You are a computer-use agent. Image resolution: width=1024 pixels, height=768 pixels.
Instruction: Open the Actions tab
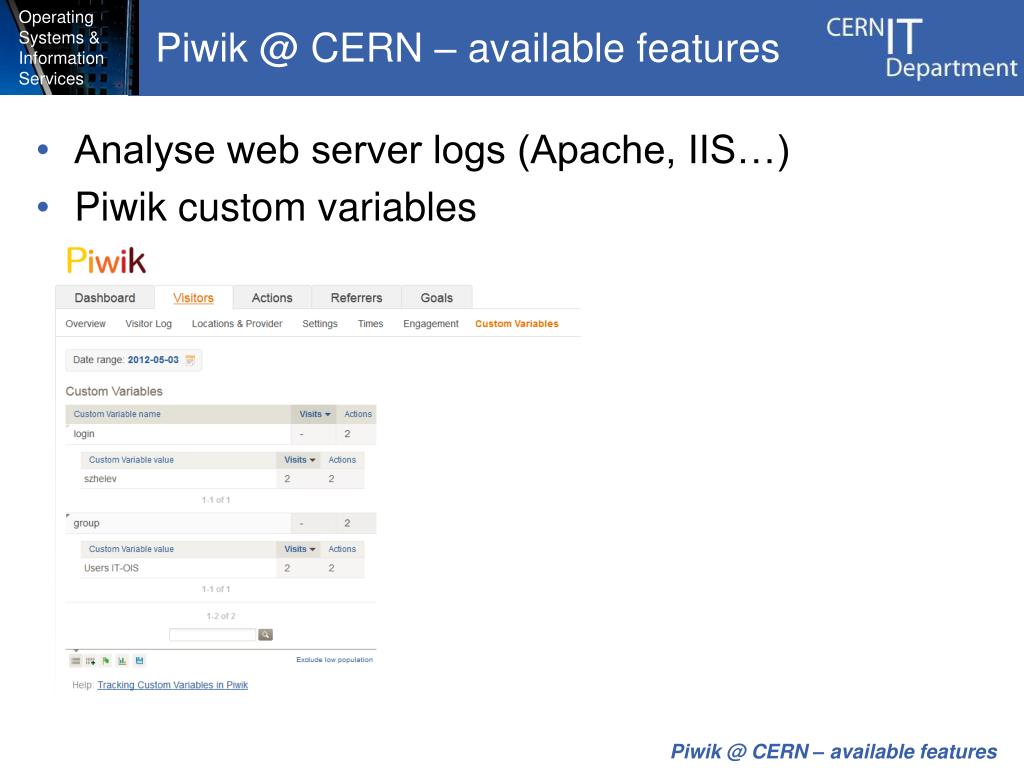pyautogui.click(x=272, y=298)
